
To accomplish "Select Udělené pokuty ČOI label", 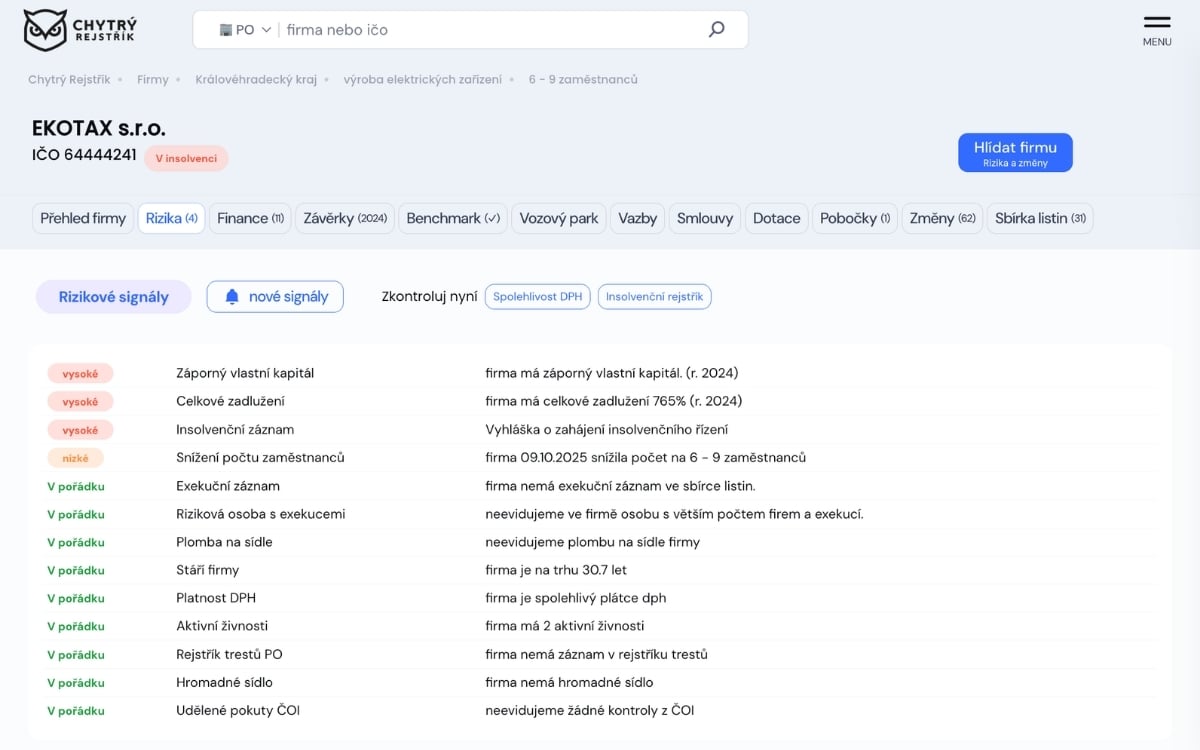I will pos(238,711).
